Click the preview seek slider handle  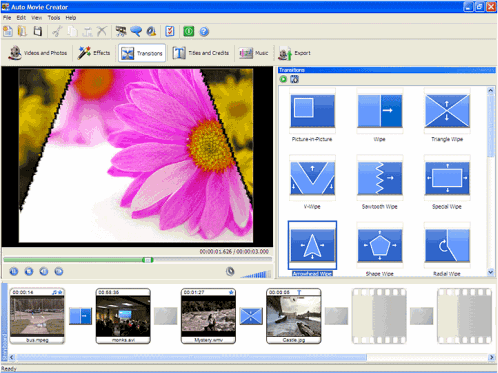point(147,260)
